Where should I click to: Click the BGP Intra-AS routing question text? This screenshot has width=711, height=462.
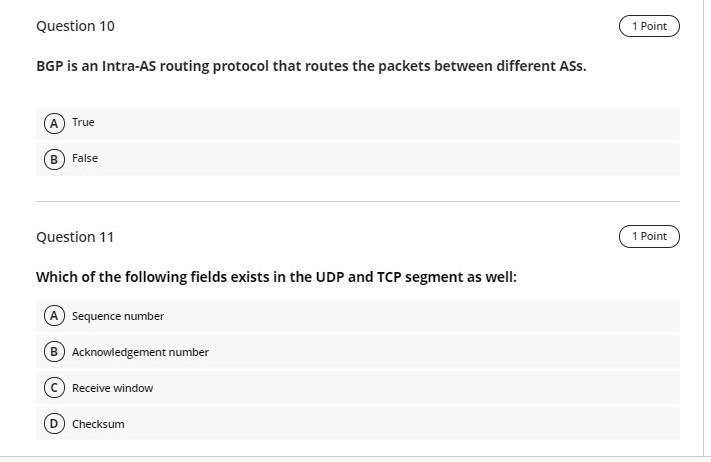pyautogui.click(x=311, y=66)
